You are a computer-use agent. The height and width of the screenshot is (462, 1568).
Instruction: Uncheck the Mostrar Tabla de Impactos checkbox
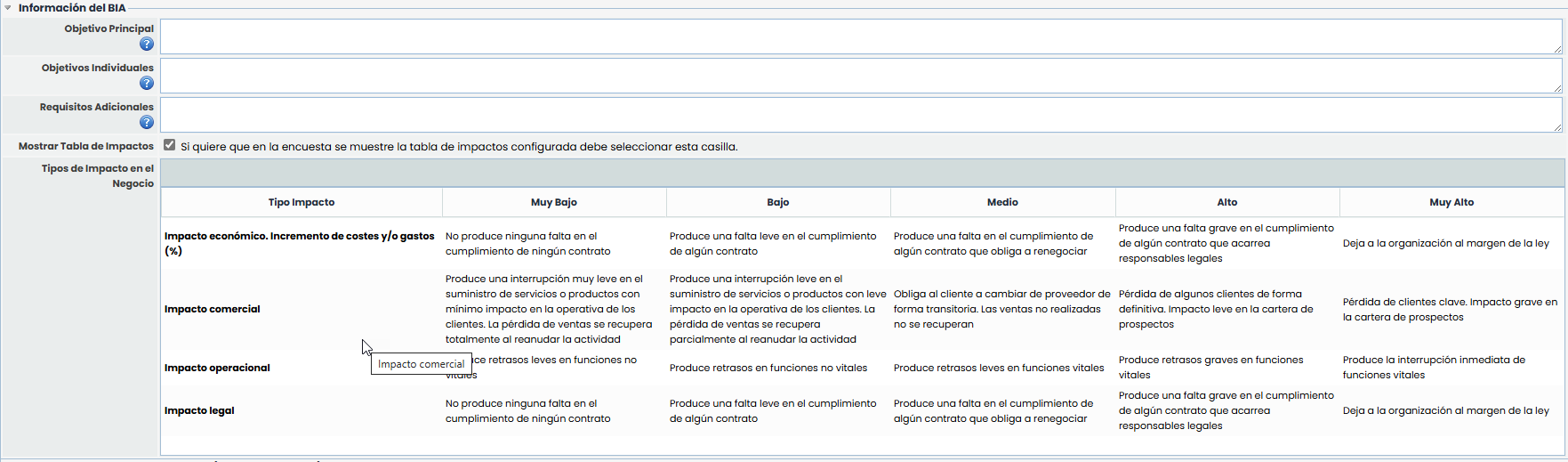point(169,145)
